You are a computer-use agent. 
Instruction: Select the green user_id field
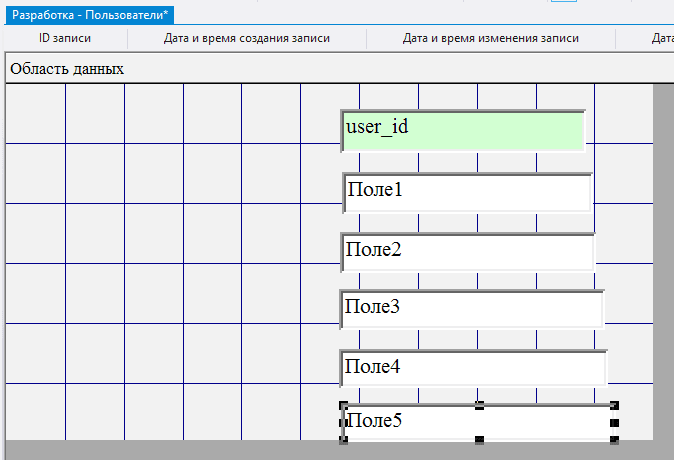pyautogui.click(x=463, y=131)
